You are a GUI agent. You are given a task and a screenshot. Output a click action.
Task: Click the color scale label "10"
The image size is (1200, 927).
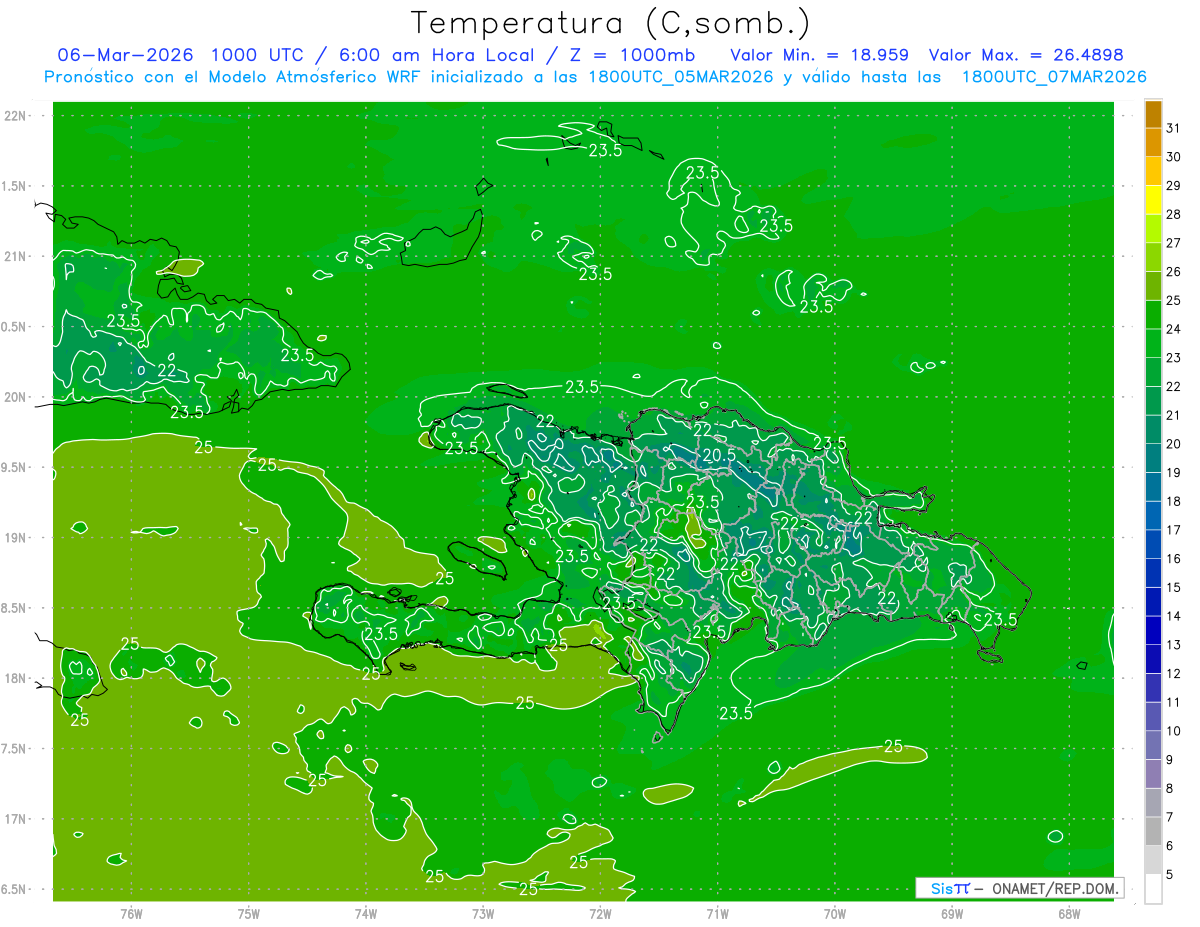1174,731
